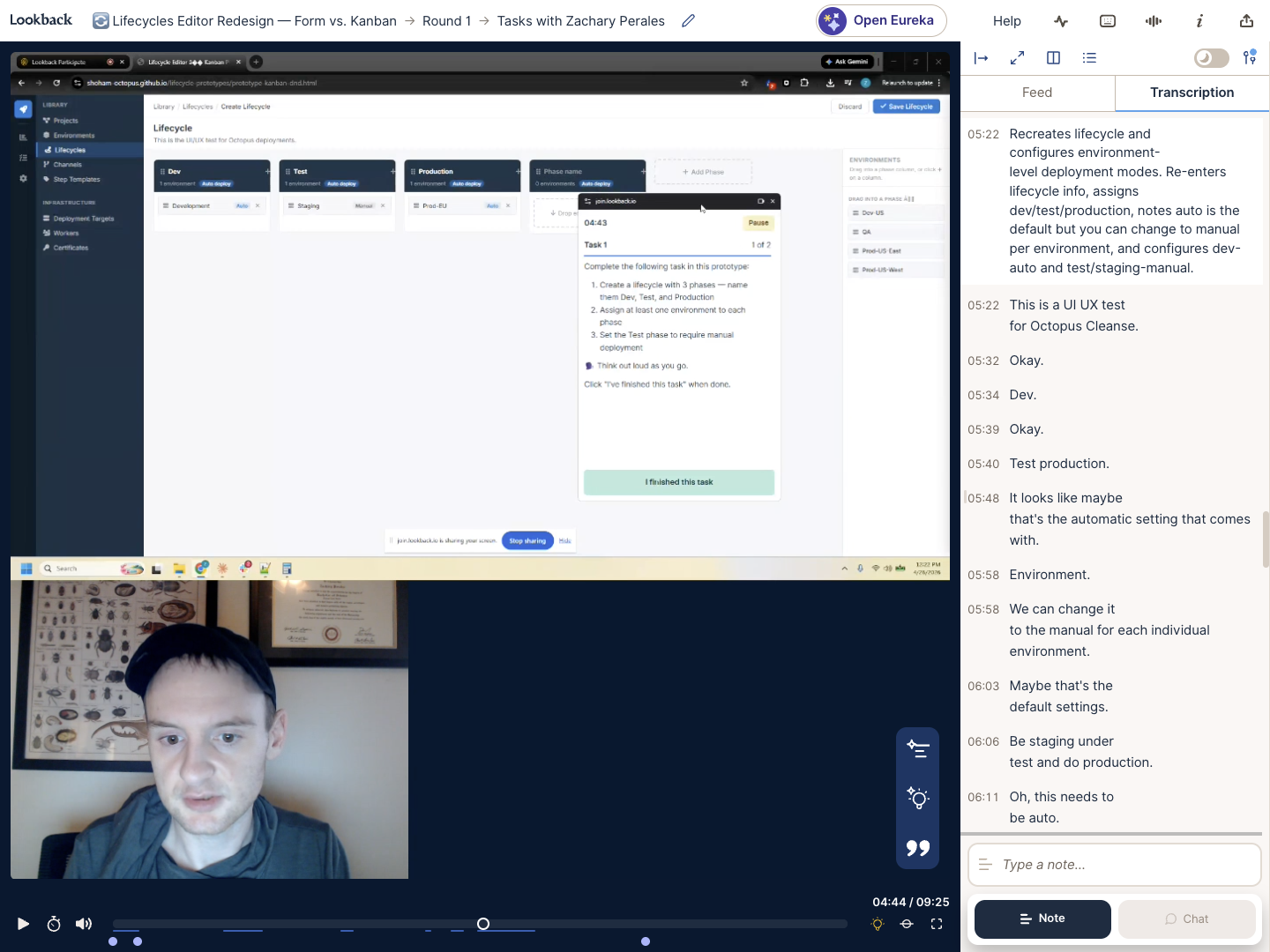The height and width of the screenshot is (952, 1270).
Task: Switch to the Feed tab
Action: tap(1037, 93)
